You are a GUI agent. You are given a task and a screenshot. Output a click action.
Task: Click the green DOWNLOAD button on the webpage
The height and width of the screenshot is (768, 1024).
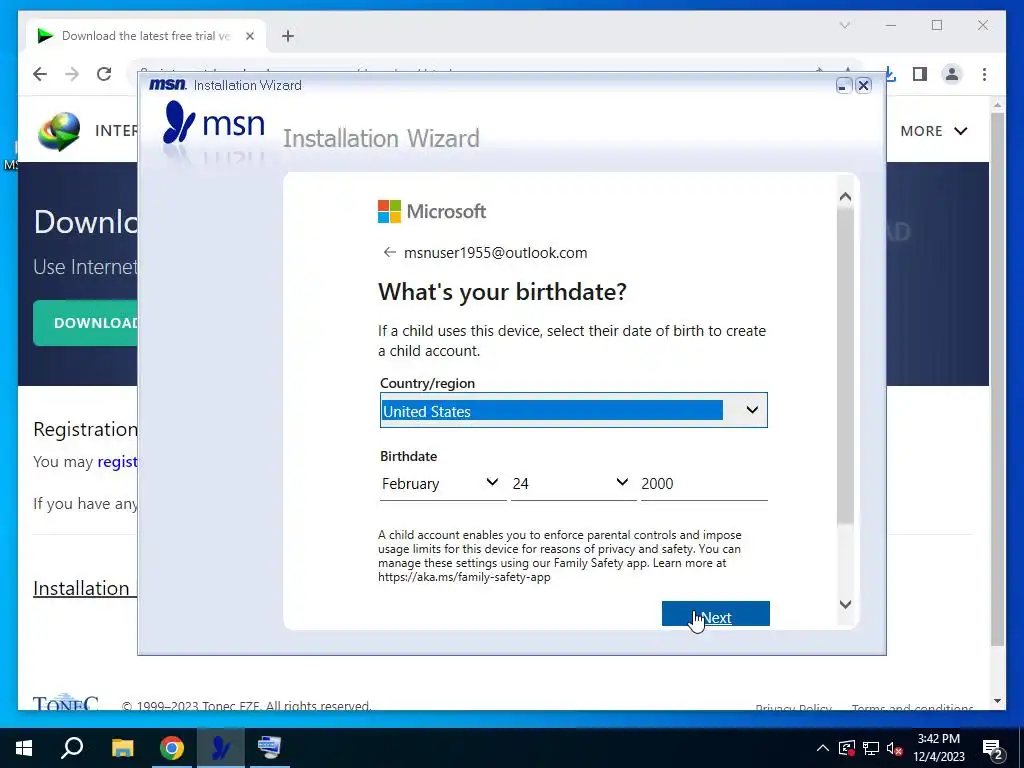point(86,323)
